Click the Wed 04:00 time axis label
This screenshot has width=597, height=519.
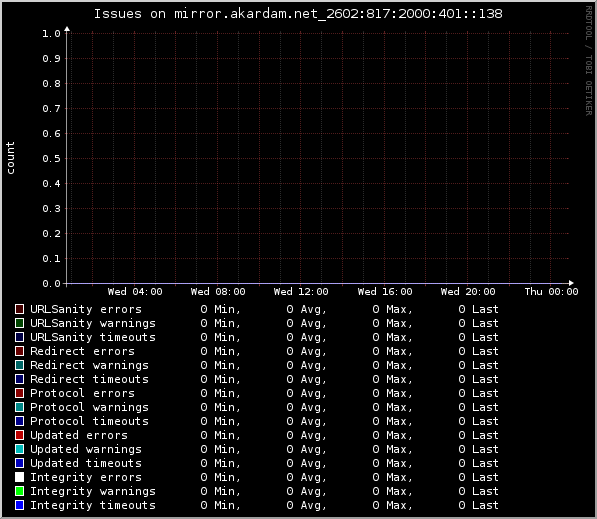pyautogui.click(x=135, y=292)
